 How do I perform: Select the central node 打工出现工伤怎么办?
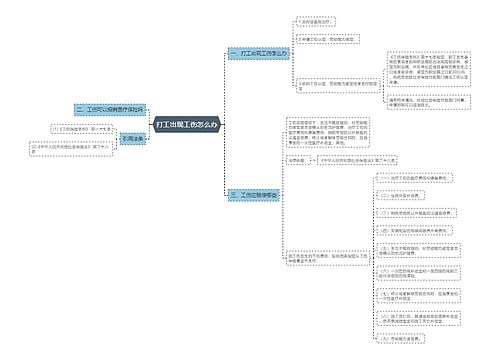(187, 125)
